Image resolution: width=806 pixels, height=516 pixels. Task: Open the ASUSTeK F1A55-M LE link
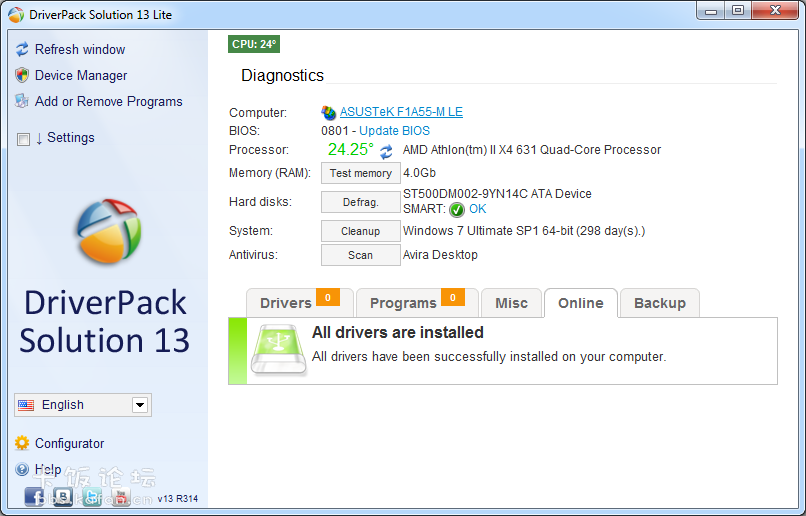[x=401, y=112]
